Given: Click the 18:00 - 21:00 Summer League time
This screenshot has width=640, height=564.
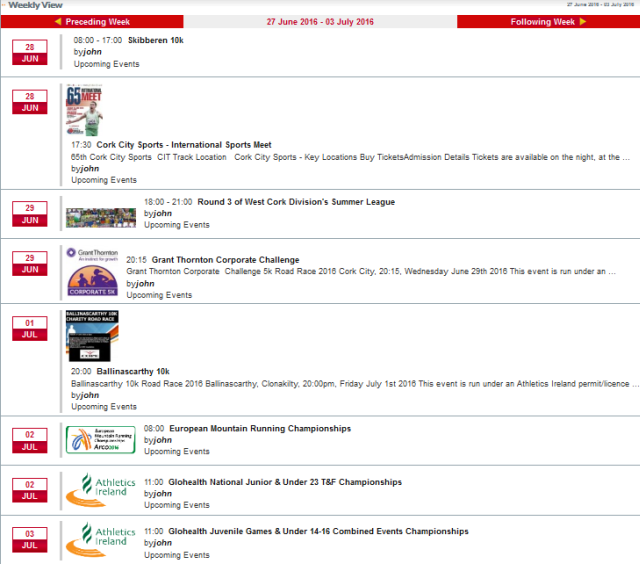Looking at the screenshot, I should (168, 202).
